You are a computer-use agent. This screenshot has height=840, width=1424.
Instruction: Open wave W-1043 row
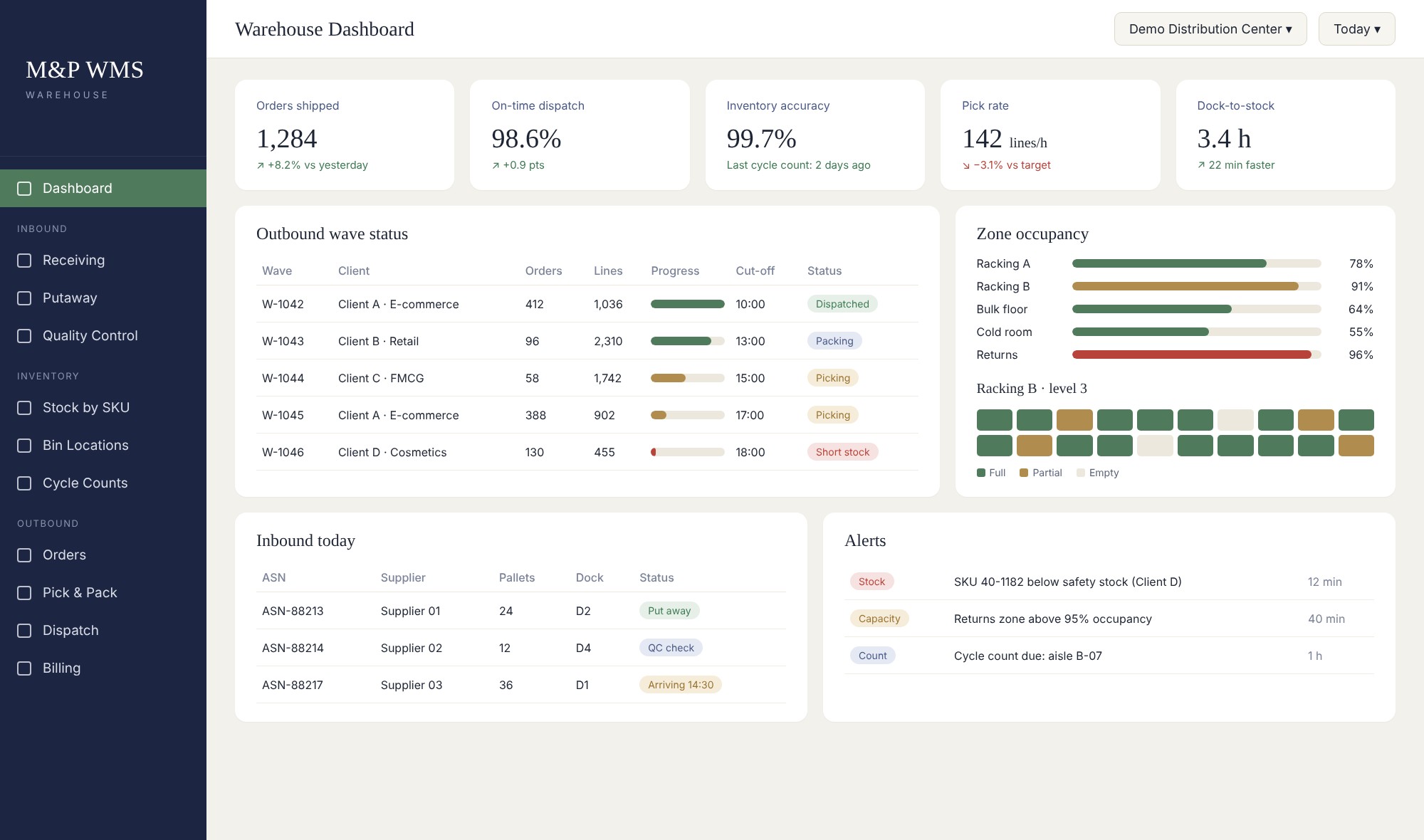pos(587,341)
